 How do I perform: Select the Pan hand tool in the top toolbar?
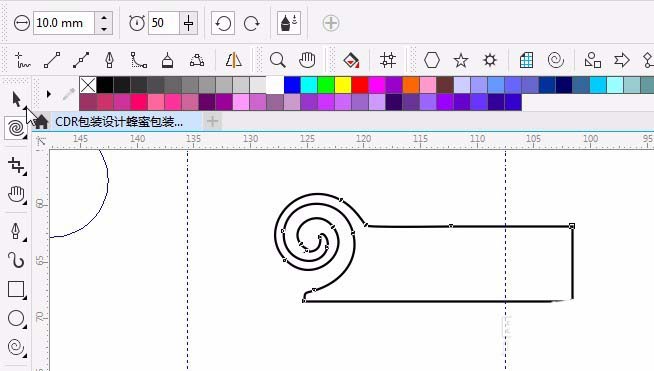click(307, 60)
